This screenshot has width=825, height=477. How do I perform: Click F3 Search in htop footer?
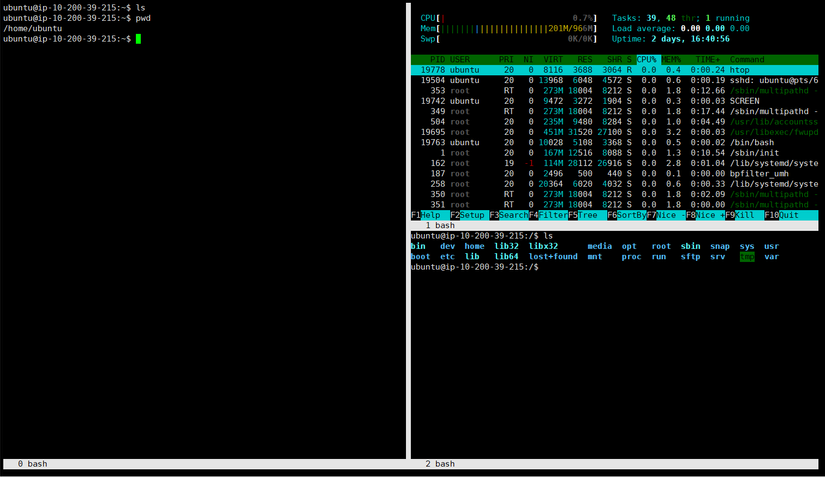(x=508, y=215)
